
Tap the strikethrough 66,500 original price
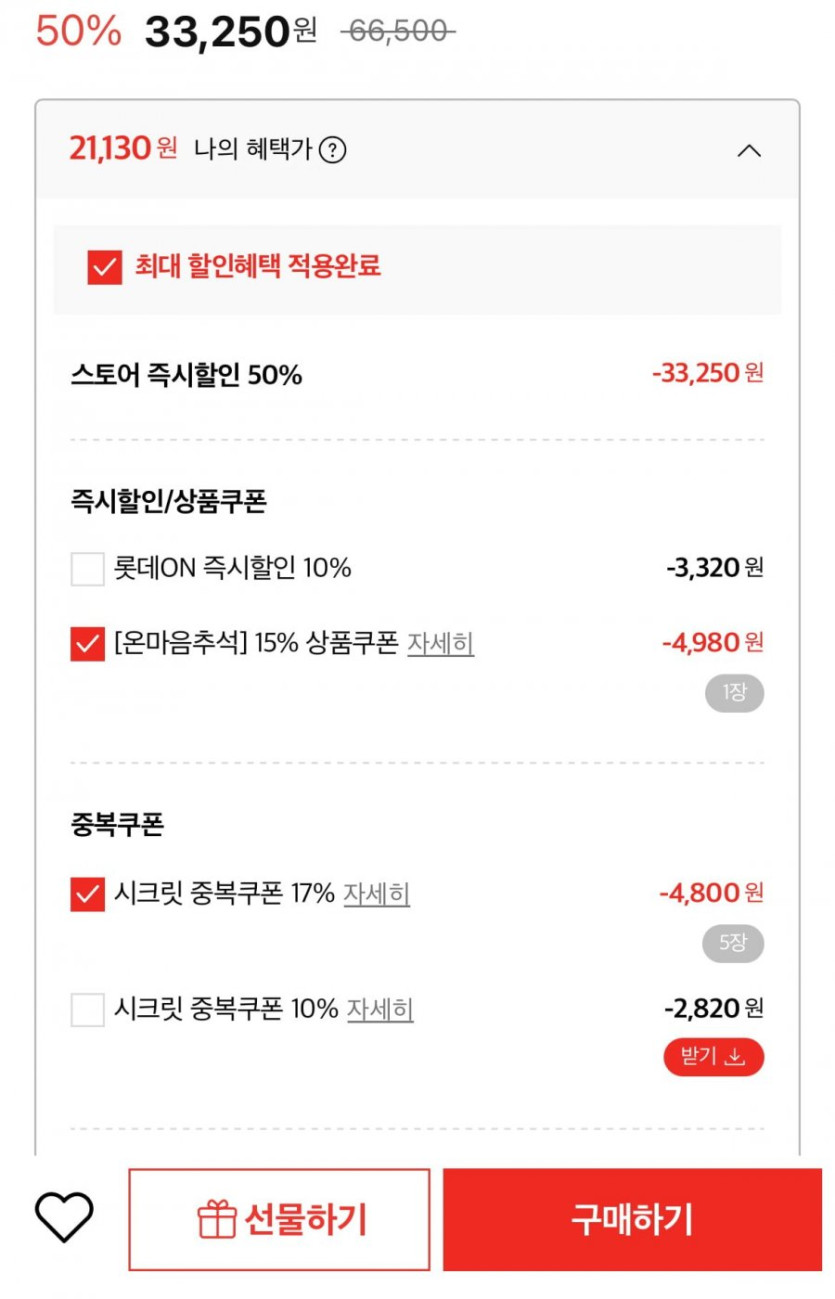tap(397, 32)
